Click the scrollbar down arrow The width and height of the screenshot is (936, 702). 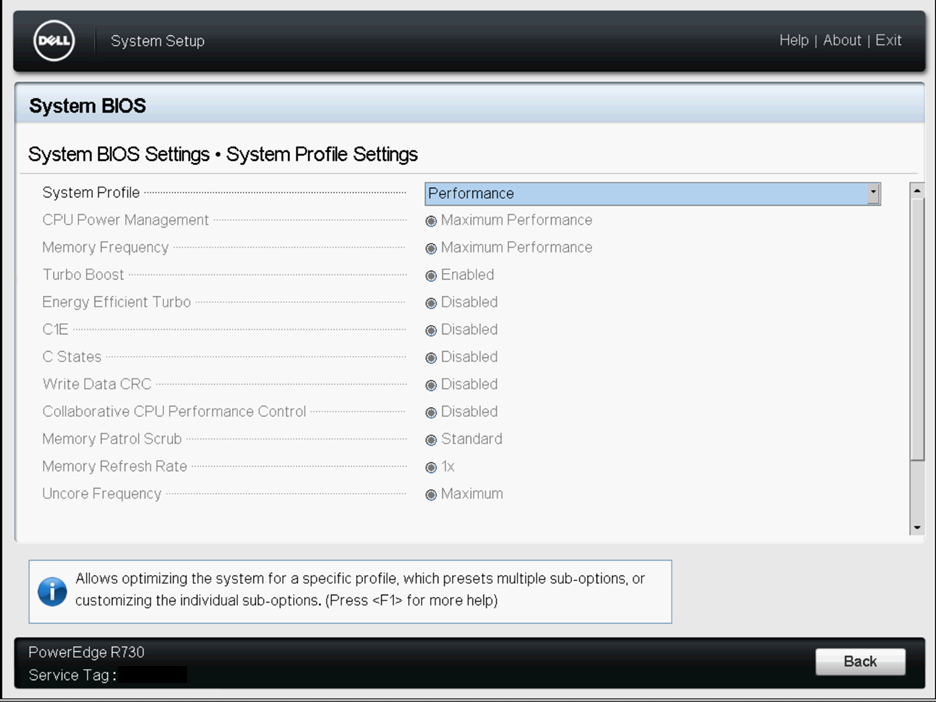(x=916, y=527)
